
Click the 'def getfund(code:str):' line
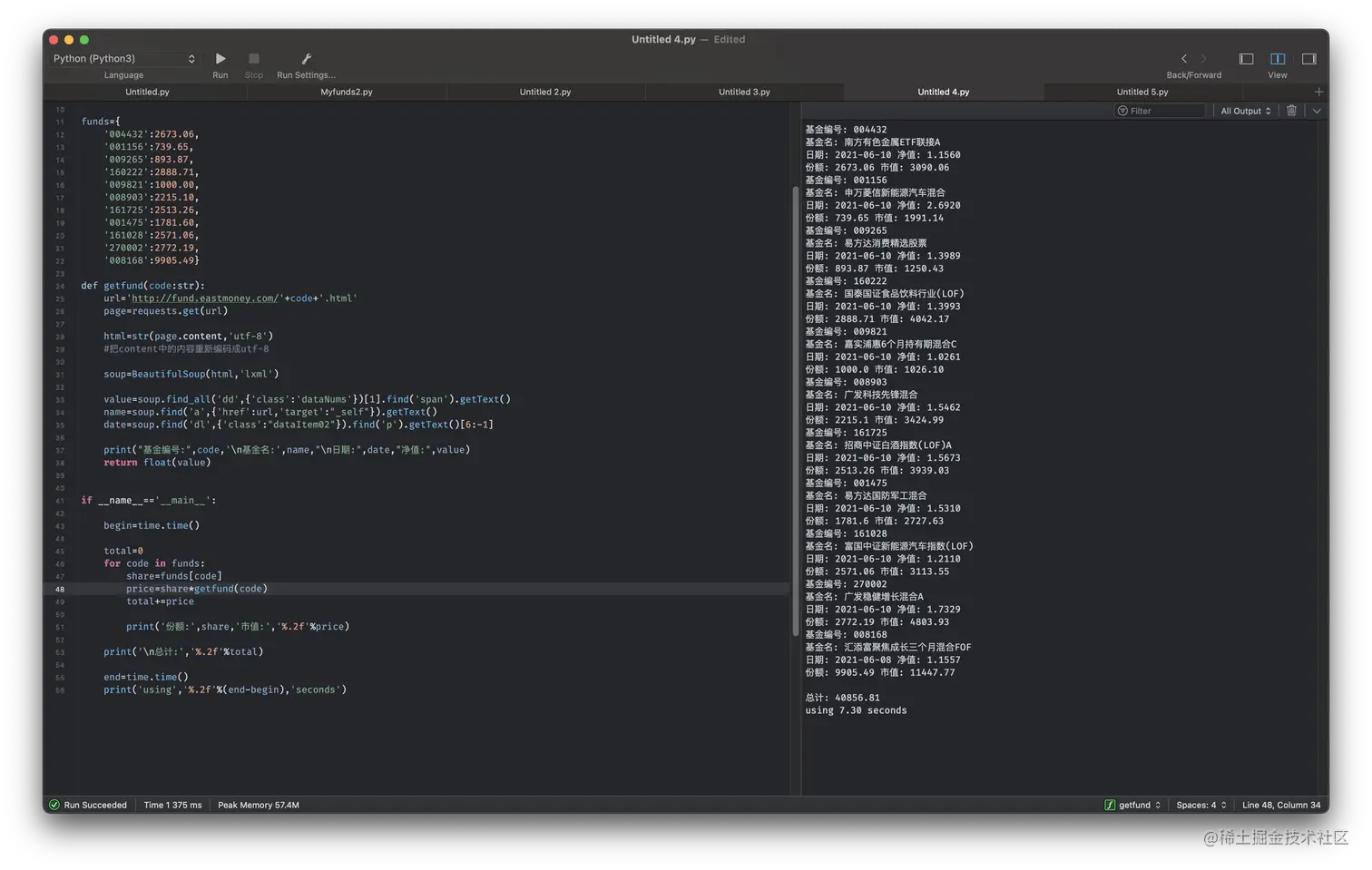143,285
